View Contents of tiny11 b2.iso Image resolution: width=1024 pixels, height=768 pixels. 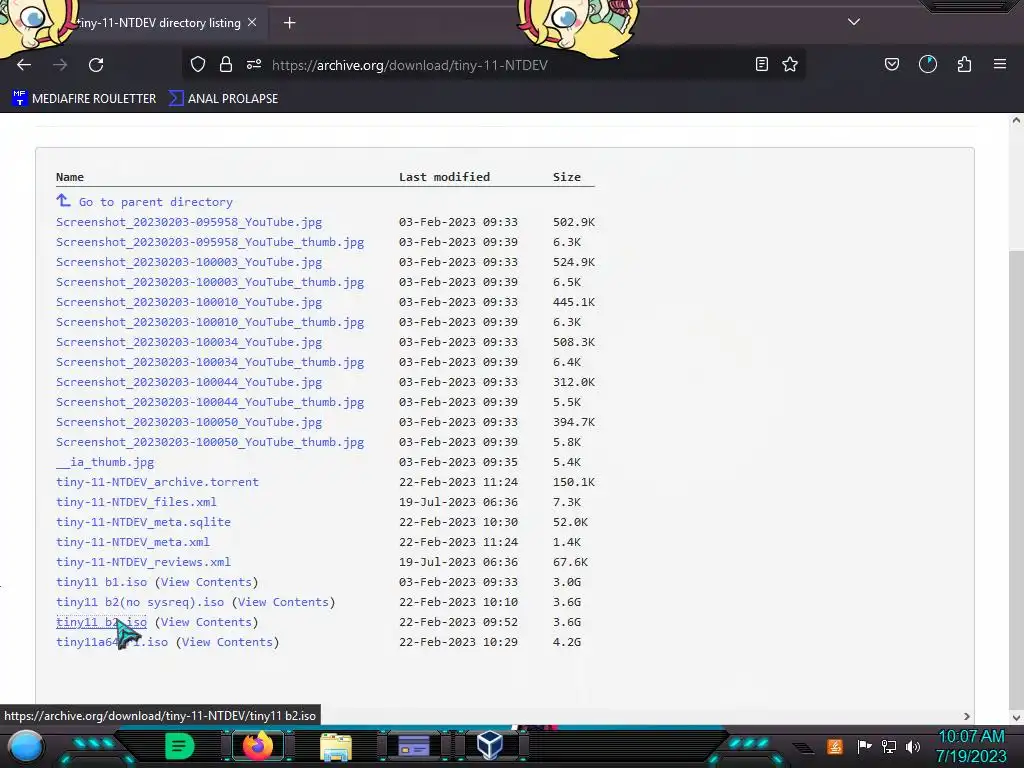(x=206, y=622)
